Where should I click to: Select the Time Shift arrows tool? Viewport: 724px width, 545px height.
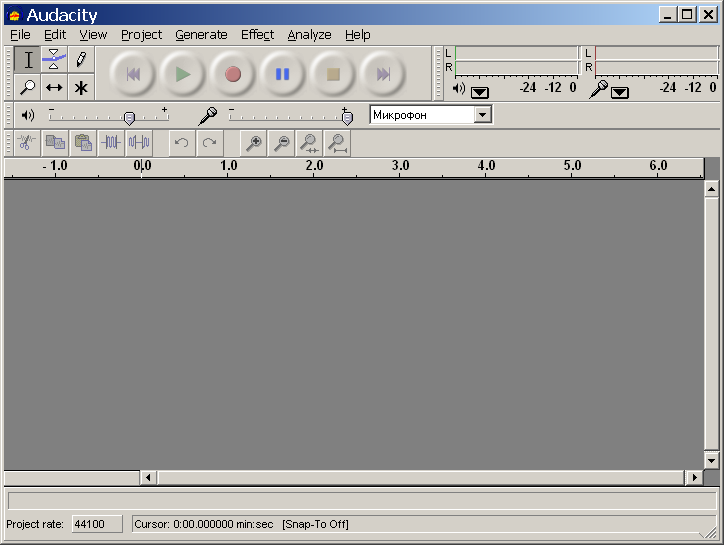point(54,87)
